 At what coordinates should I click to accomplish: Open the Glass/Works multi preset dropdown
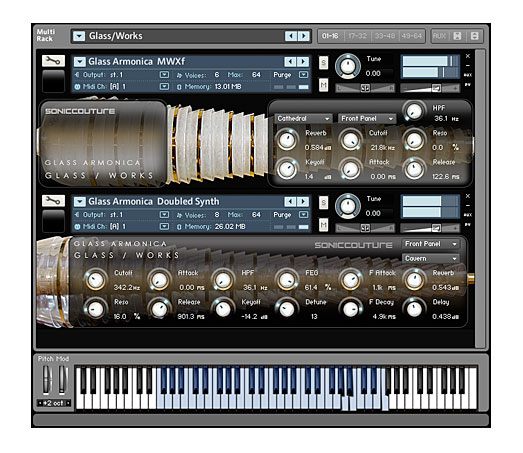(x=79, y=36)
